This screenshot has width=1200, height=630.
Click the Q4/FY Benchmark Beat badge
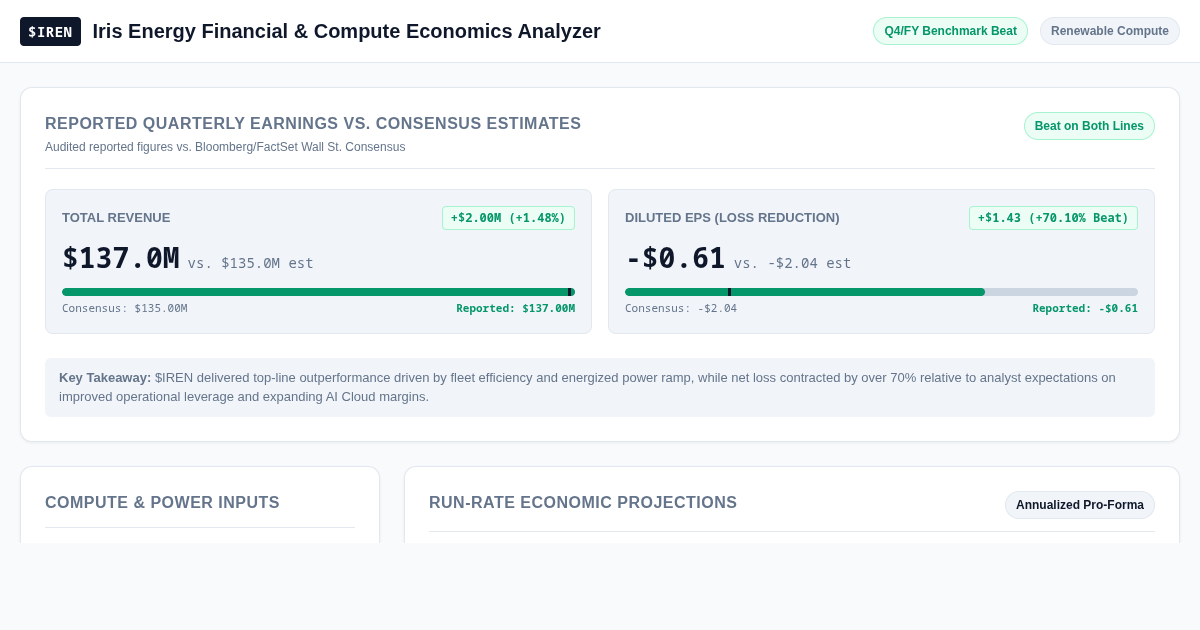point(950,31)
